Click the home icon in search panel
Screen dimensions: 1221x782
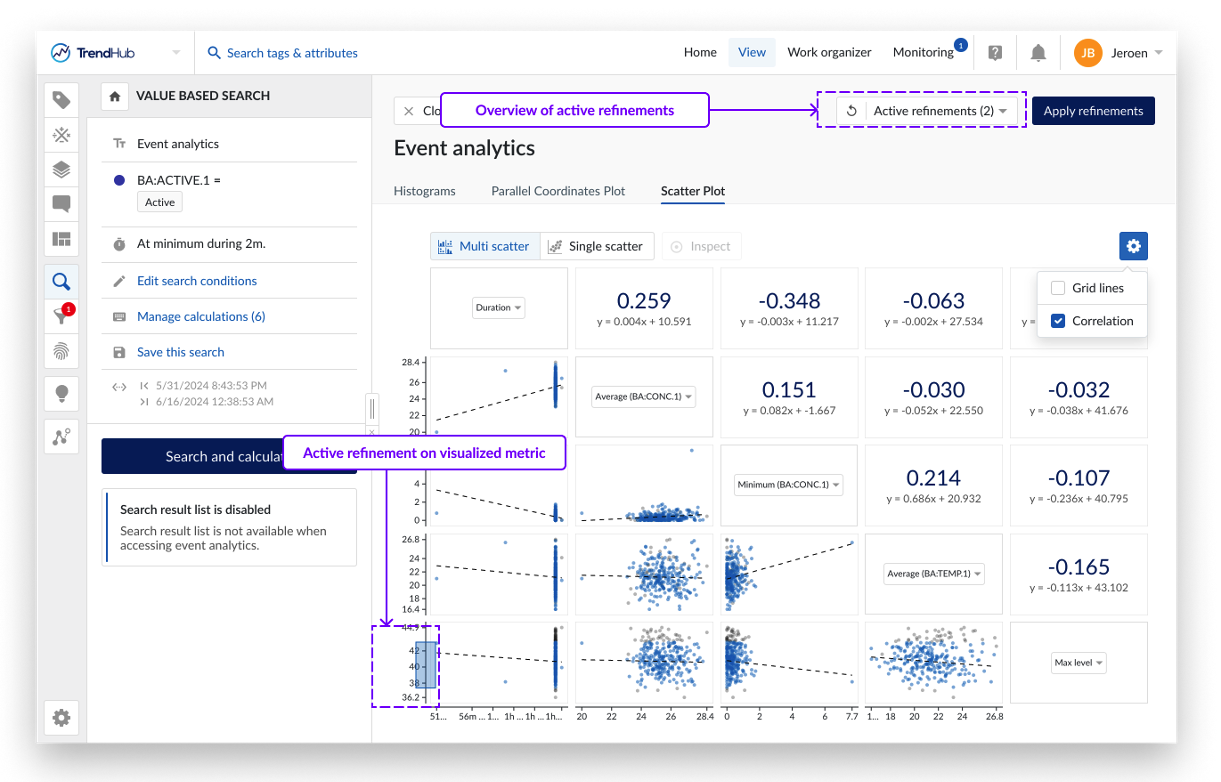[x=115, y=96]
